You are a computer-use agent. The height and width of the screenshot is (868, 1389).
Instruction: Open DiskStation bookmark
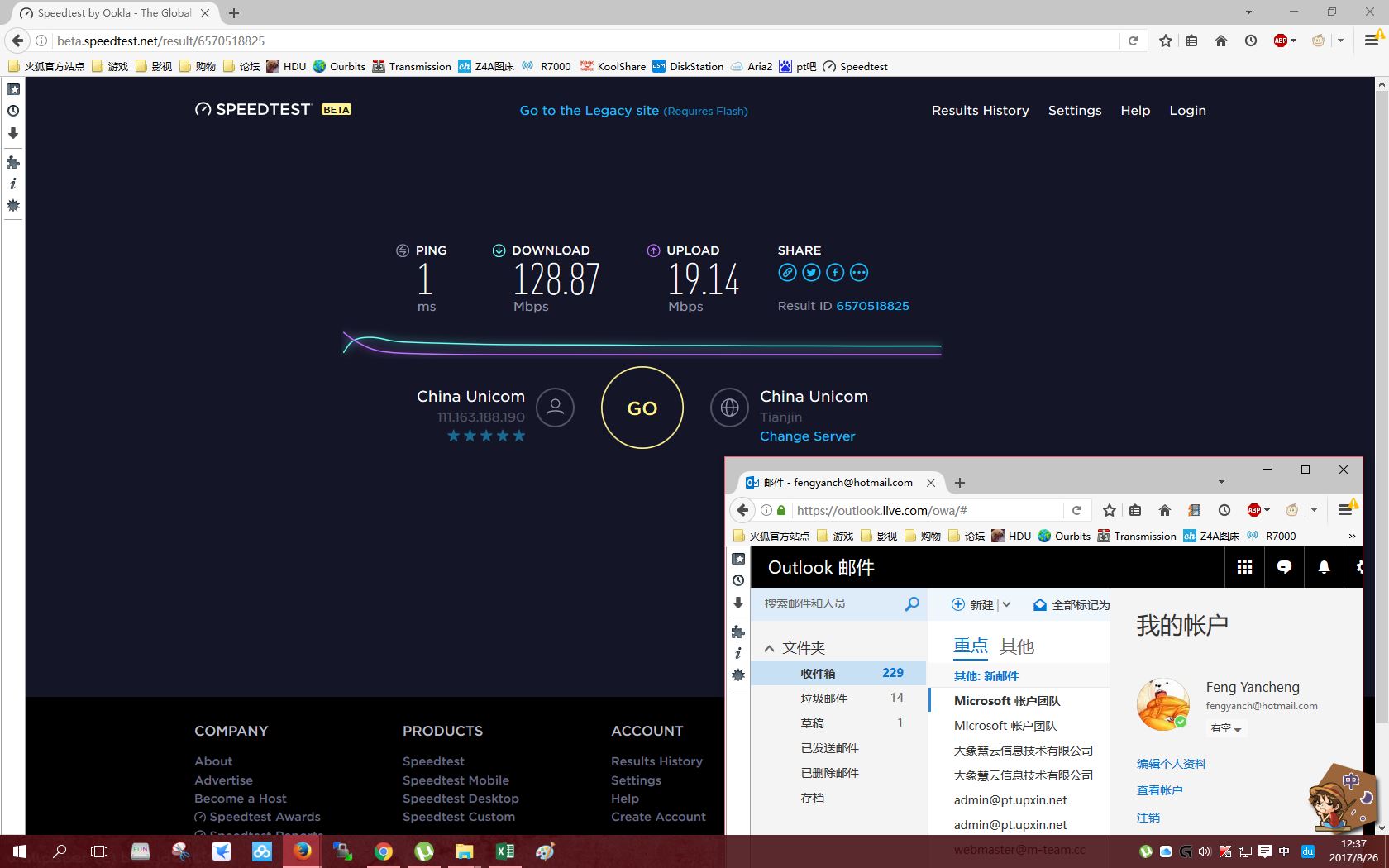(688, 66)
